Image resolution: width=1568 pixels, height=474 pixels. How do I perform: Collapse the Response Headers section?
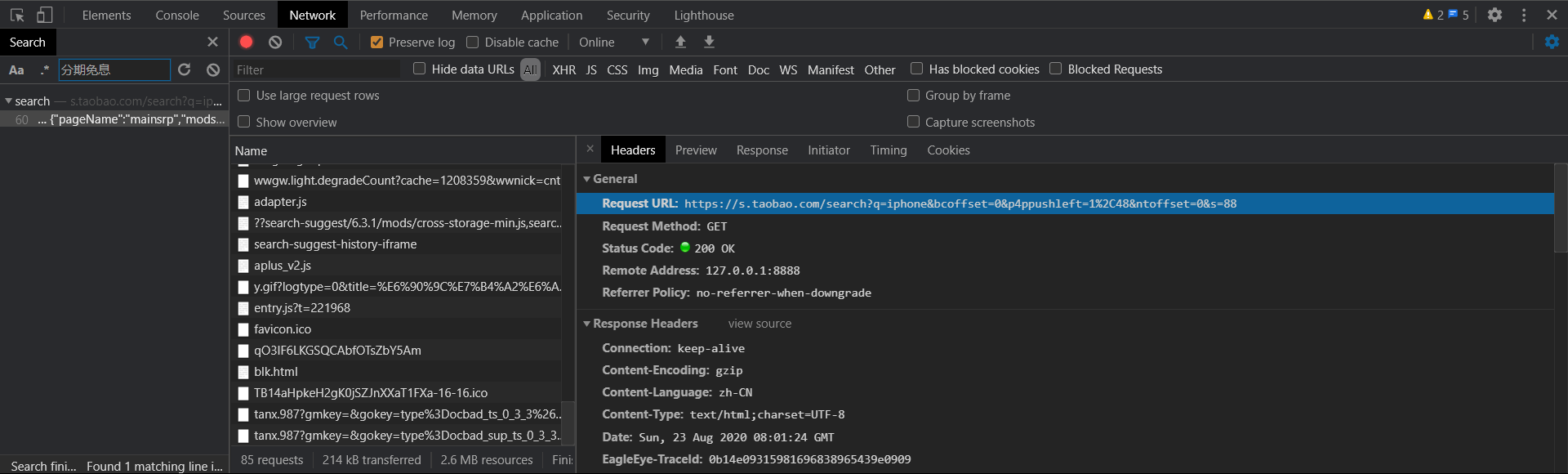click(586, 324)
